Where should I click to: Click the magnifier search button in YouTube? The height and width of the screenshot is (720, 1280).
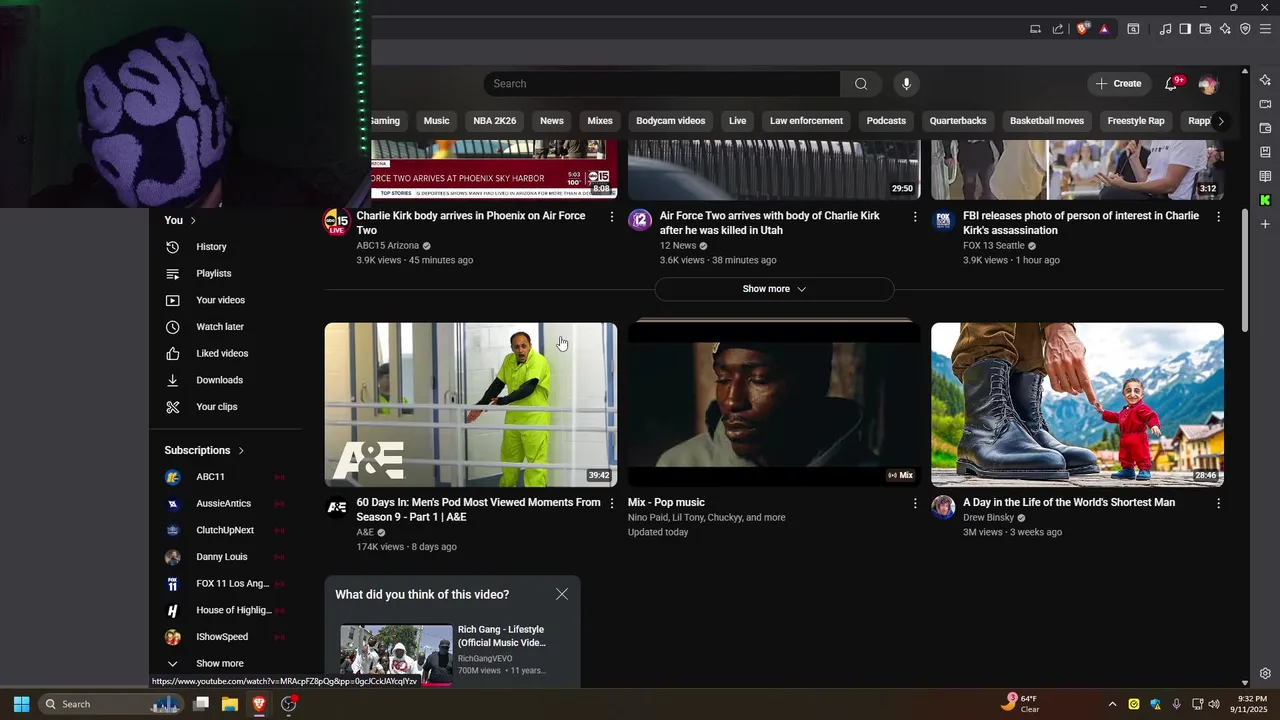[x=861, y=84]
